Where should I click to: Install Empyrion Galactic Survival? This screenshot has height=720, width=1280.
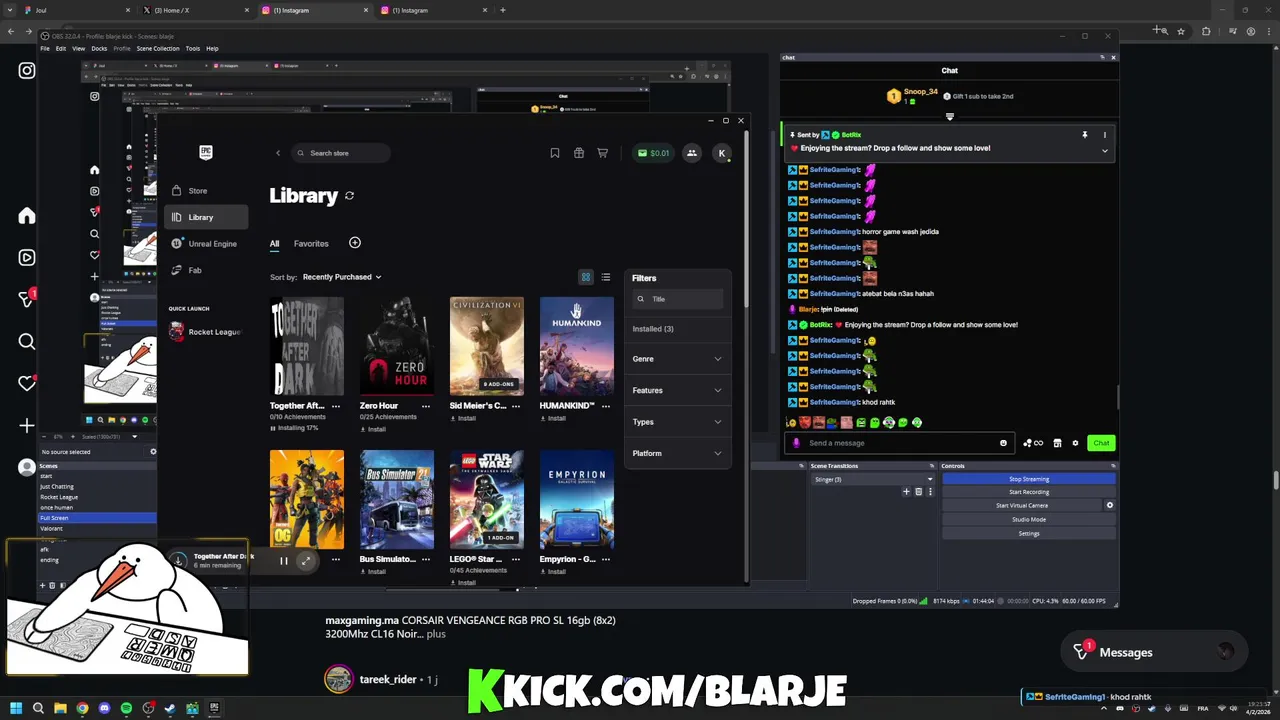coord(553,571)
